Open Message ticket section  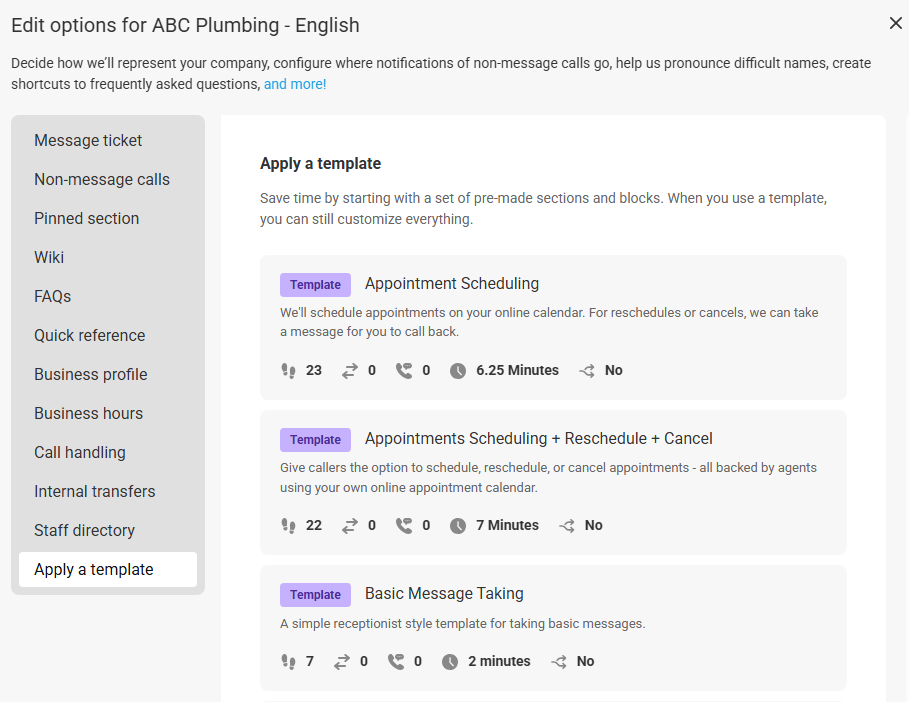coord(108,140)
